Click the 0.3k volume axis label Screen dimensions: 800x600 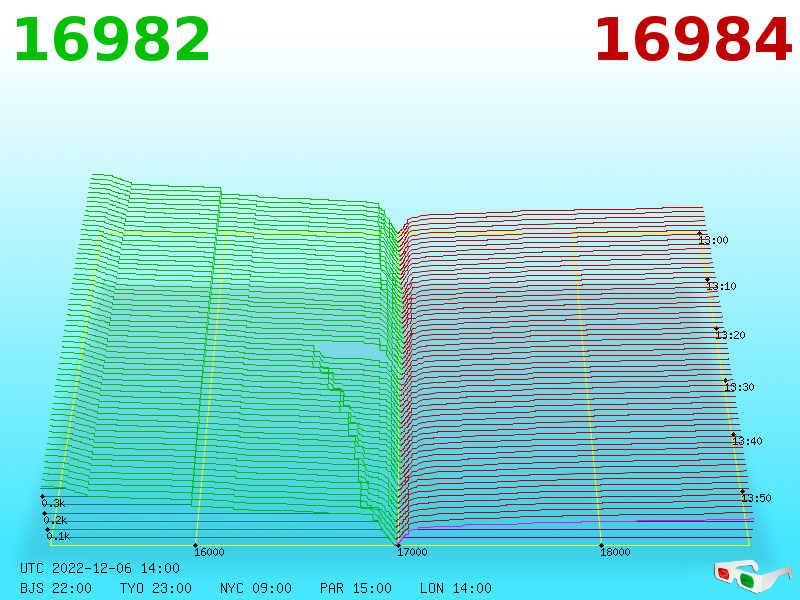53,503
